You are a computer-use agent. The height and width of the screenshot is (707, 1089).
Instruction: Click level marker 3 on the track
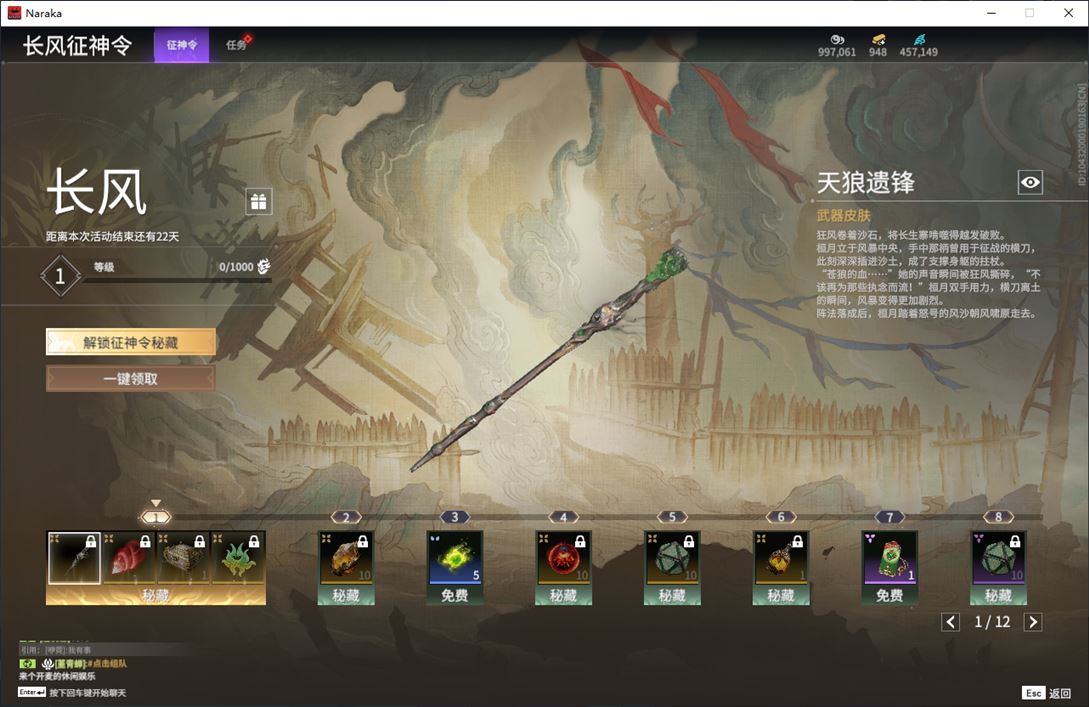point(455,517)
